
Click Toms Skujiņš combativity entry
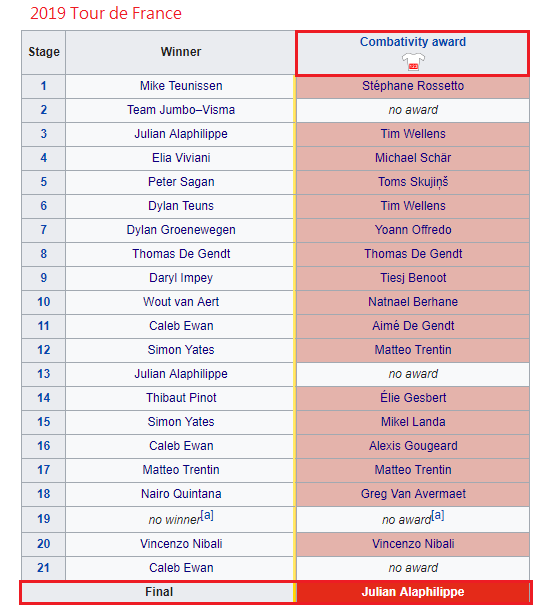[413, 182]
